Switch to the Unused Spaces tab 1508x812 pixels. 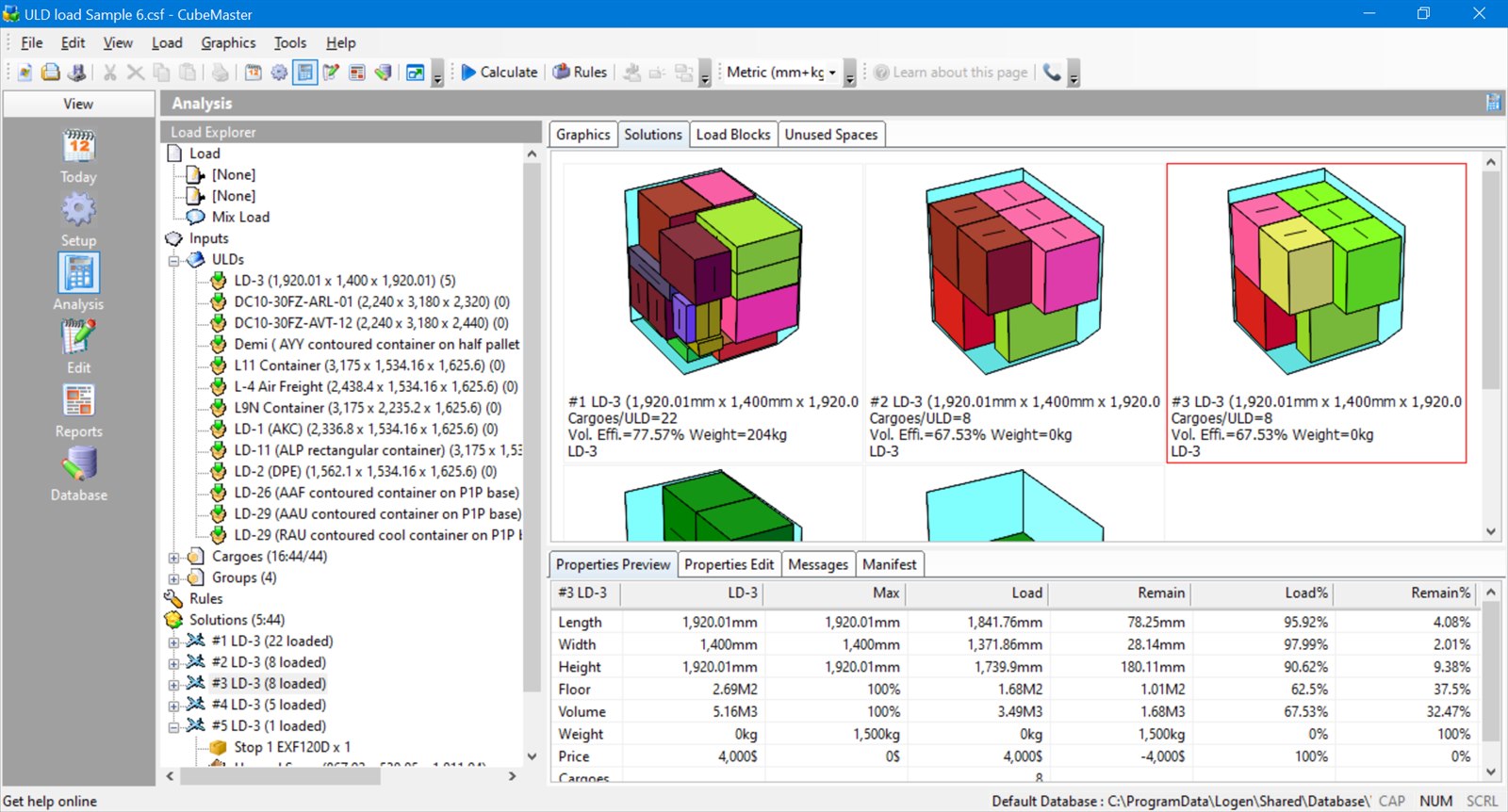tap(831, 135)
